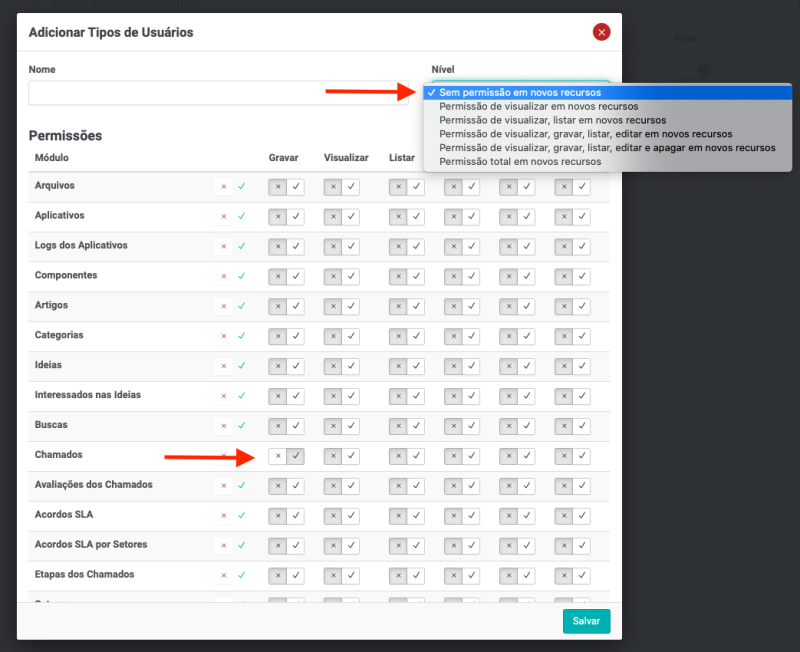The width and height of the screenshot is (800, 652).
Task: Pick 'Permissão de visualizar, listar em novos recursos'
Action: click(x=552, y=120)
